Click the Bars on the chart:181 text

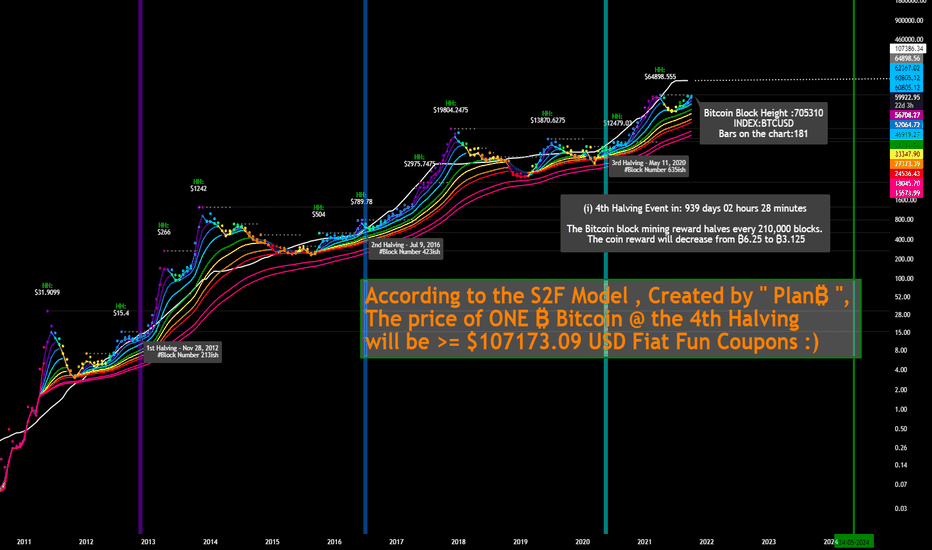pos(763,134)
